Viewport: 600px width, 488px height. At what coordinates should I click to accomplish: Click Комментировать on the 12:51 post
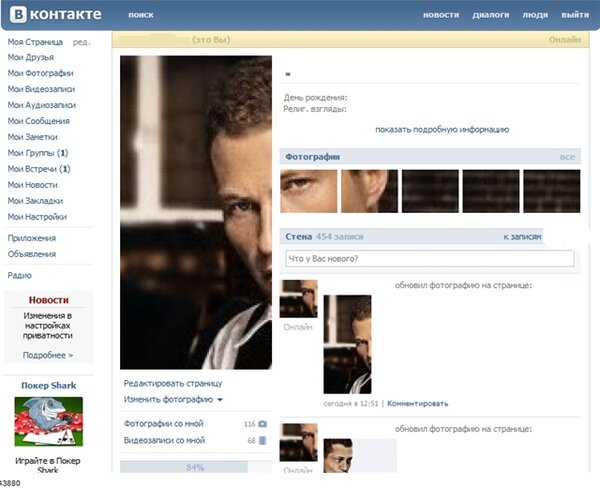(x=417, y=403)
